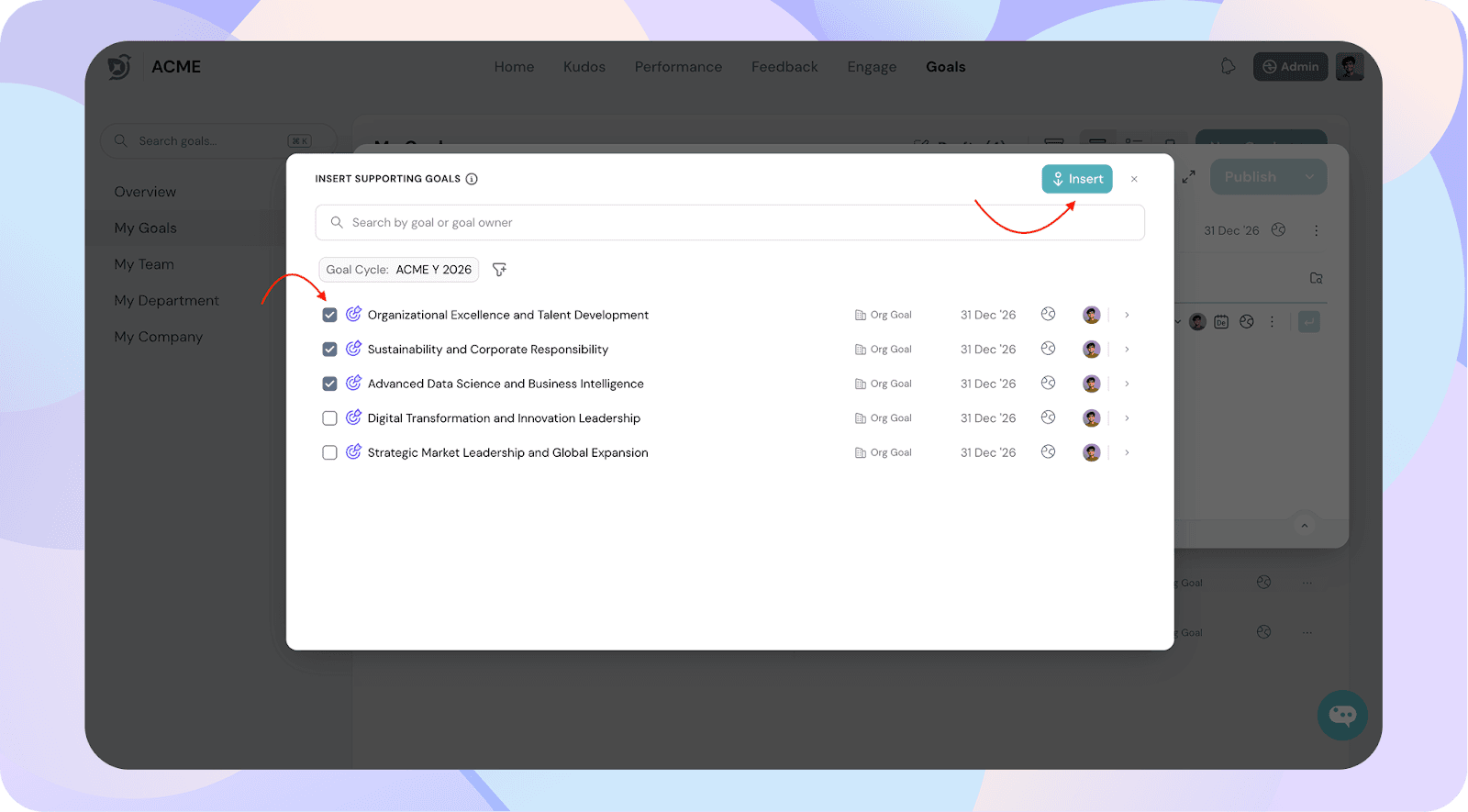Image resolution: width=1468 pixels, height=812 pixels.
Task: Open the Goal Cycle ACME Y 2026 dropdown
Action: coord(398,270)
